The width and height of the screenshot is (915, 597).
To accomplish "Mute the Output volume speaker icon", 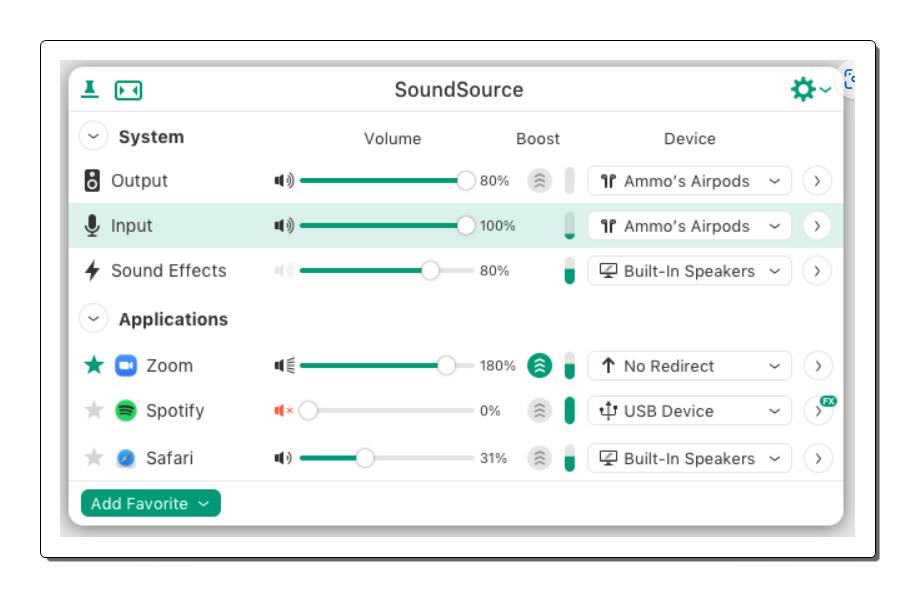I will [x=284, y=180].
